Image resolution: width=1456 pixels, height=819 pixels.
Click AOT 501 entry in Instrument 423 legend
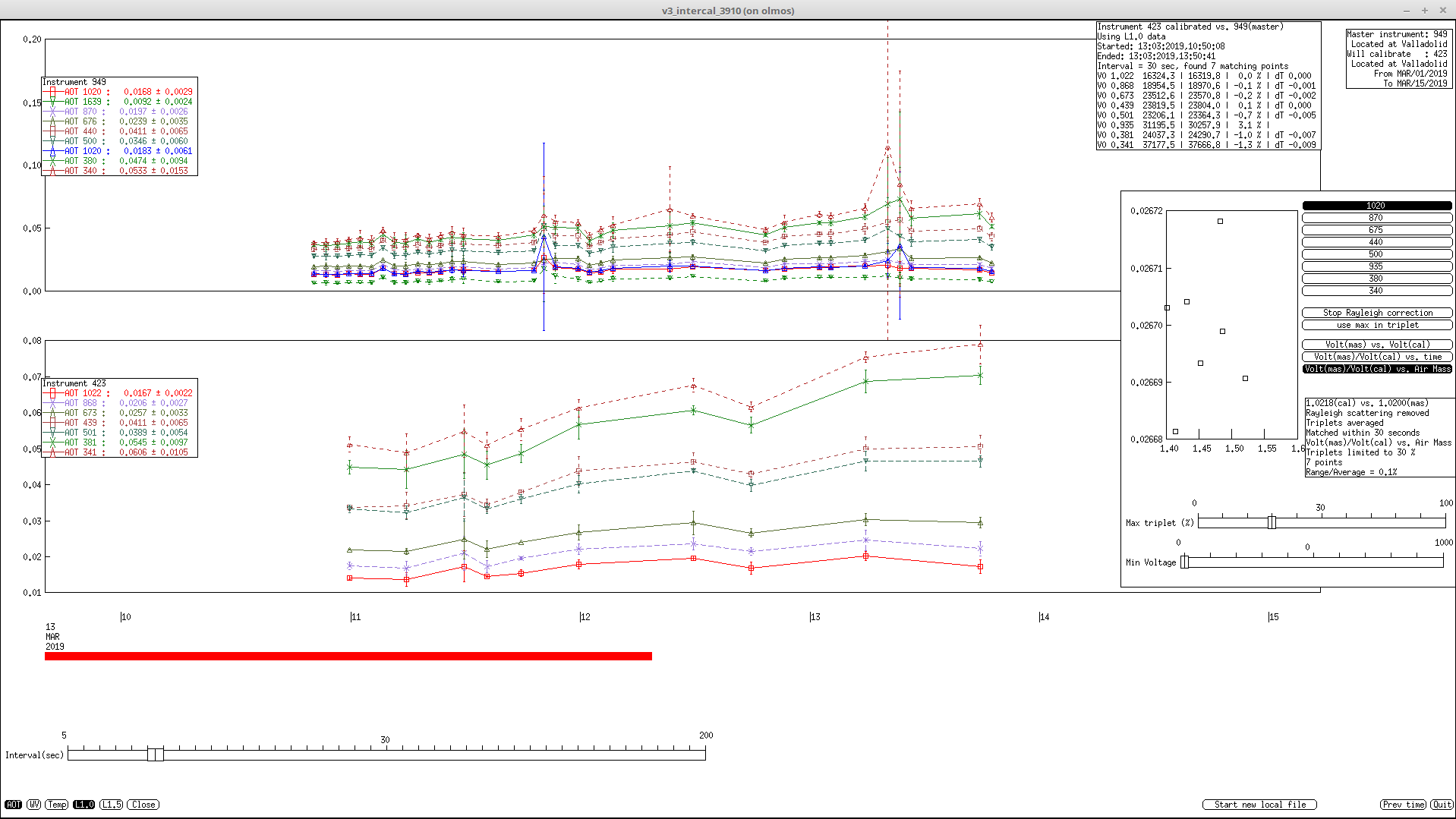[x=119, y=433]
